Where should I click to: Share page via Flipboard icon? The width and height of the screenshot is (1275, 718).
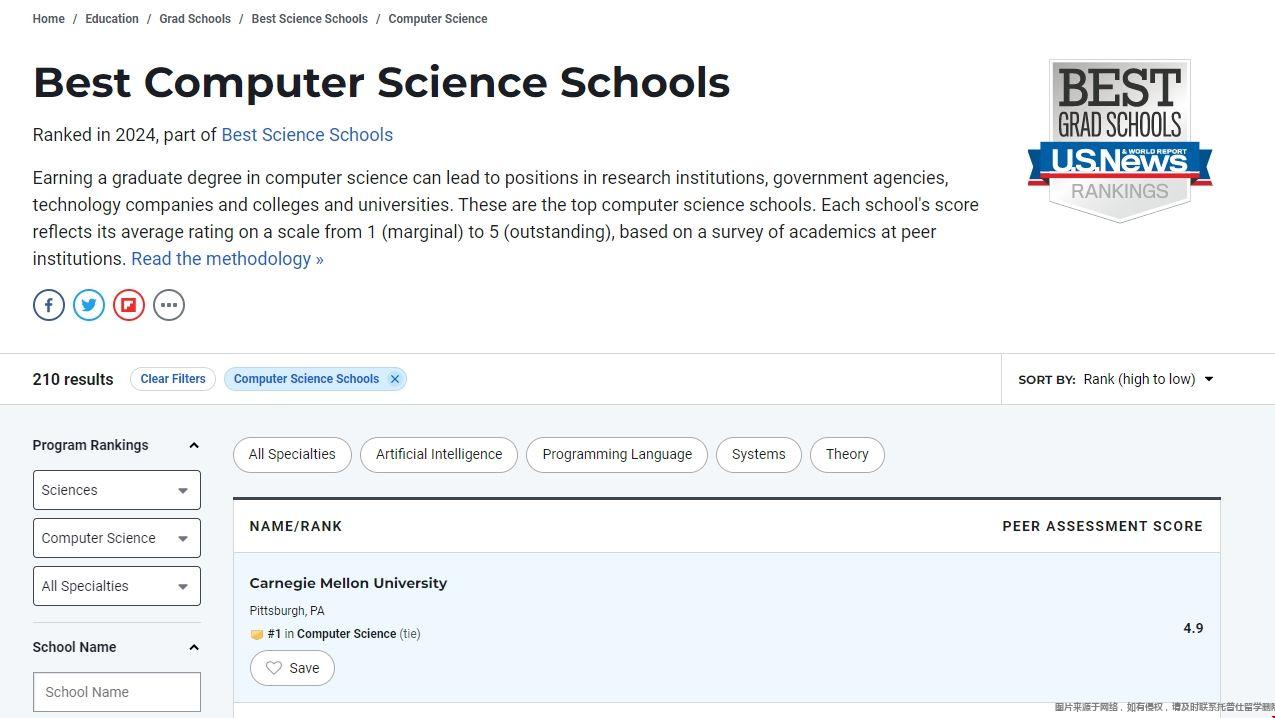pyautogui.click(x=129, y=305)
